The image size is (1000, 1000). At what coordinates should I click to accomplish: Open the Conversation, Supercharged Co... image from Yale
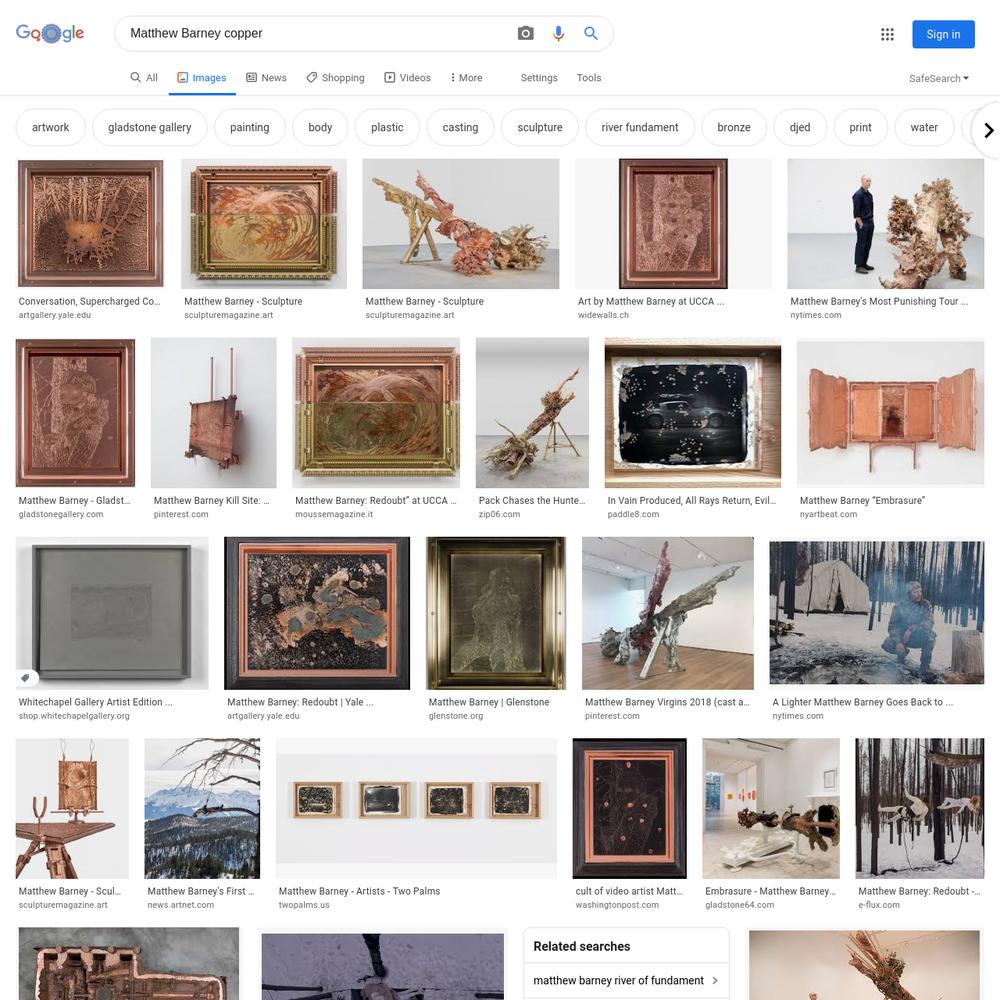[91, 223]
